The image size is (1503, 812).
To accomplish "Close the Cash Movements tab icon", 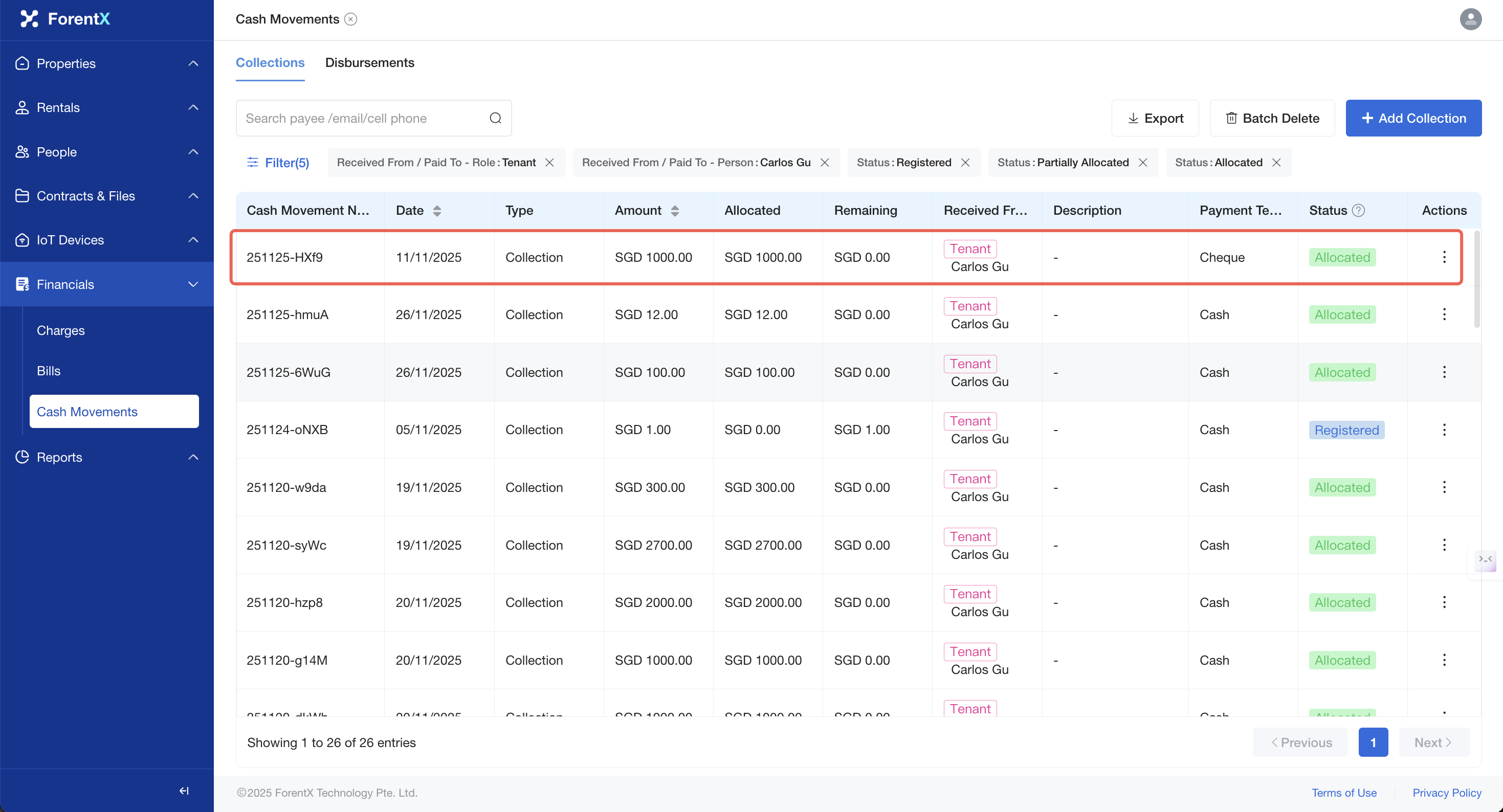I will click(350, 19).
